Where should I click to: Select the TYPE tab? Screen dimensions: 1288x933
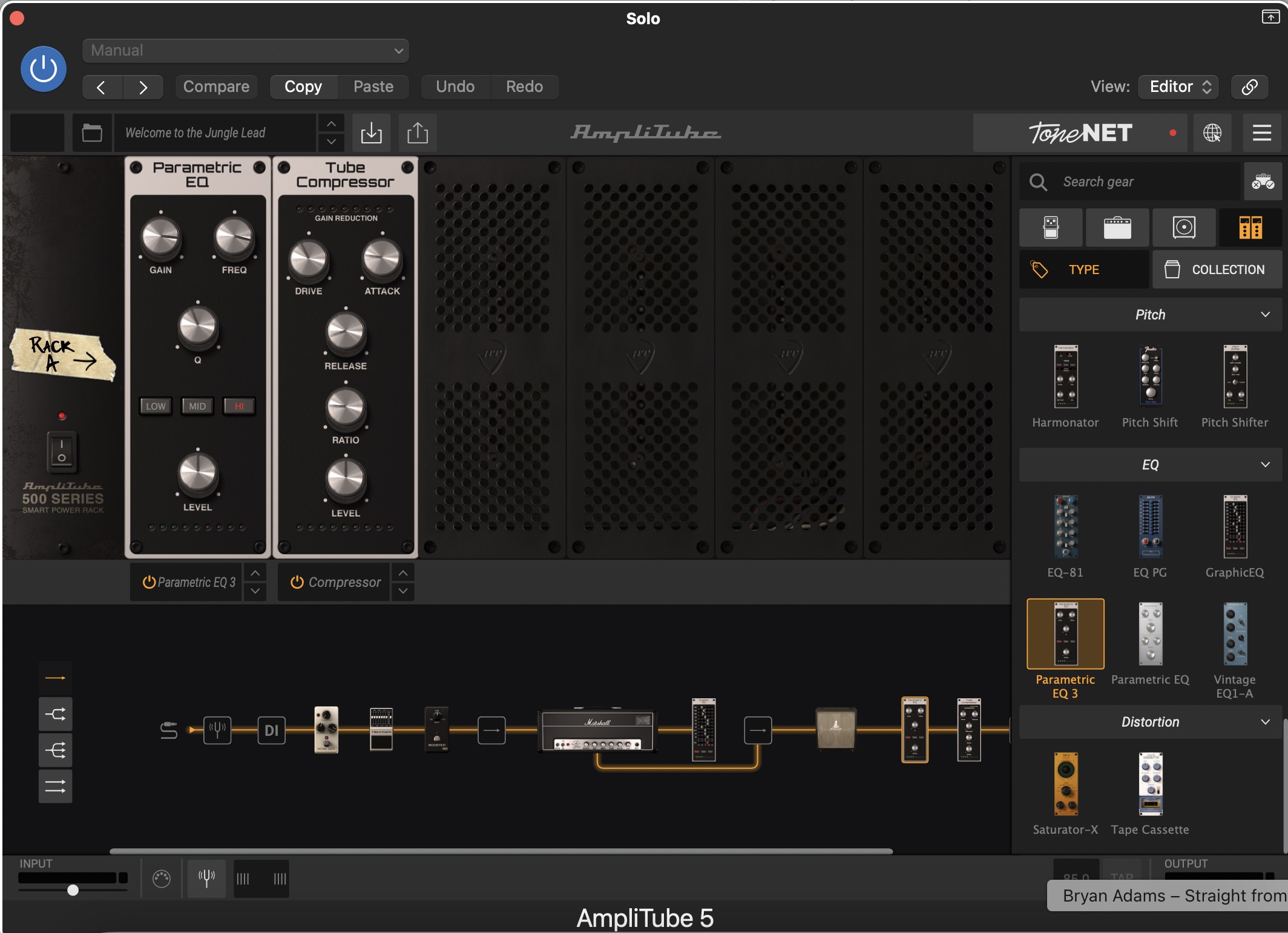[1083, 270]
